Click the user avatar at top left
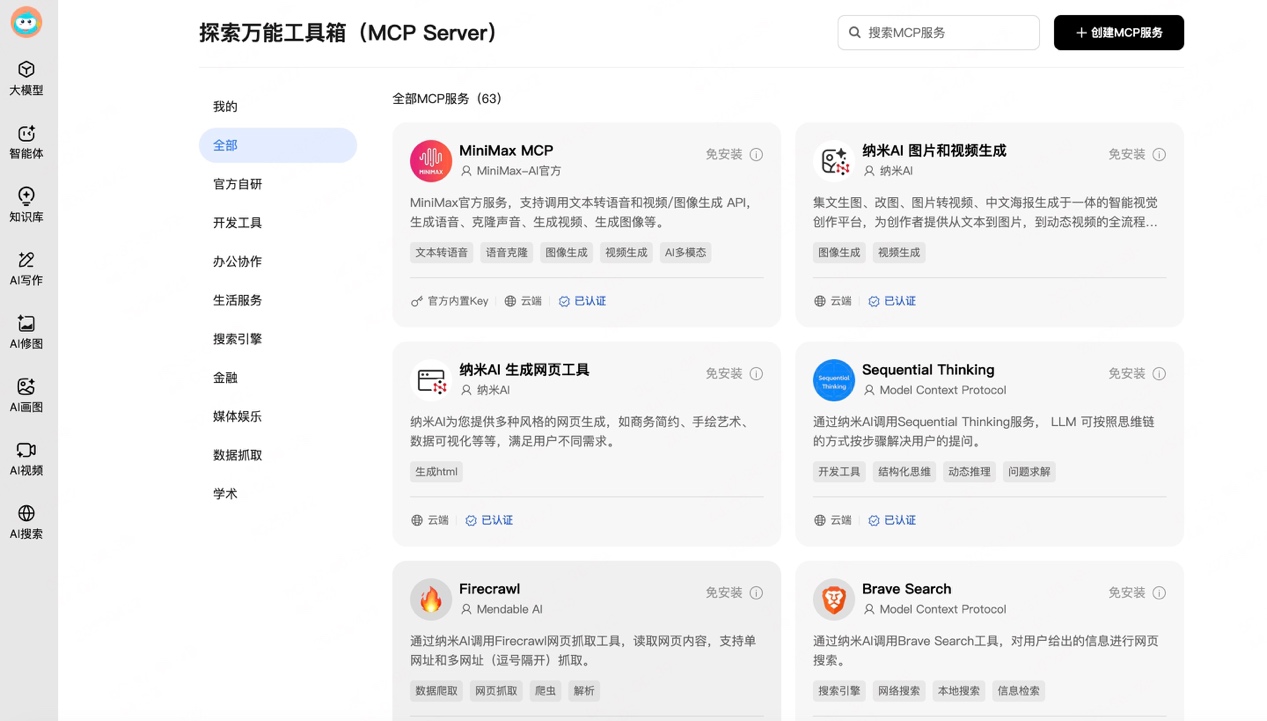The image size is (1267, 721). tap(26, 22)
